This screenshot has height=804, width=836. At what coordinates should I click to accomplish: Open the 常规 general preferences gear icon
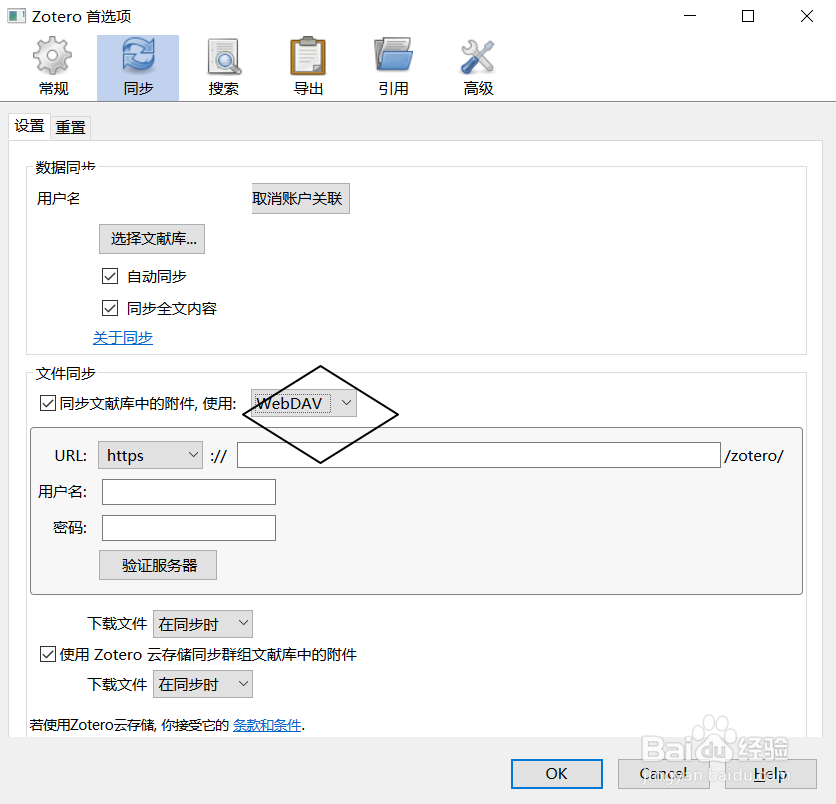coord(52,55)
